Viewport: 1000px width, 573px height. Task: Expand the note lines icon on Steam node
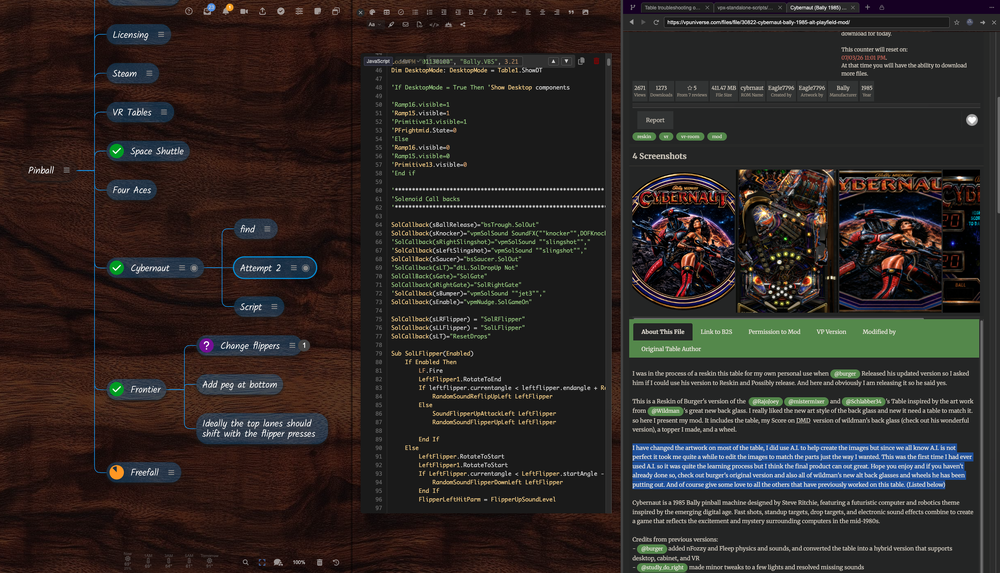[x=149, y=73]
